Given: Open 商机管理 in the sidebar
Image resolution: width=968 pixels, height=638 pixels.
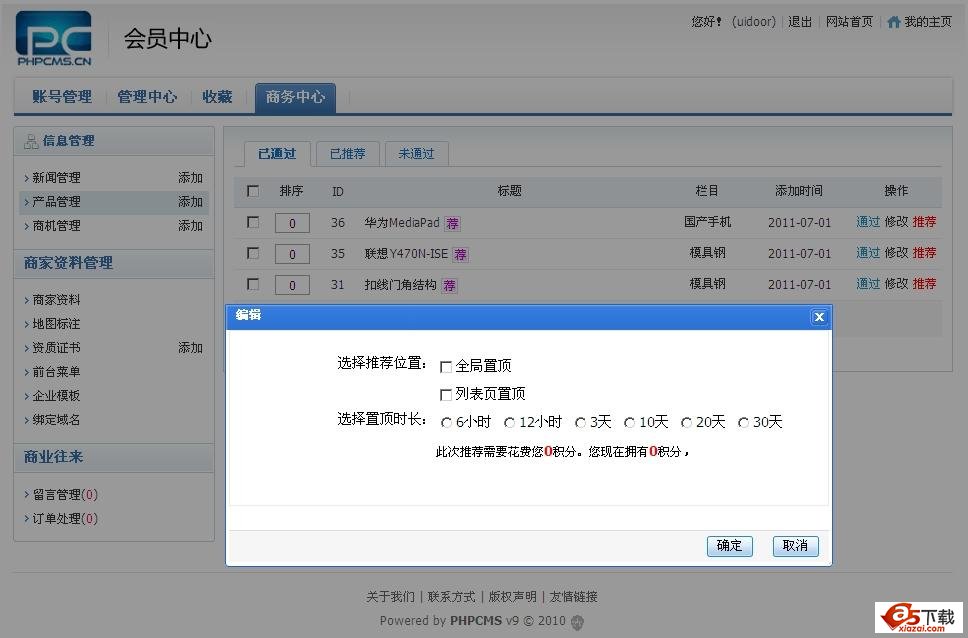Looking at the screenshot, I should [56, 226].
